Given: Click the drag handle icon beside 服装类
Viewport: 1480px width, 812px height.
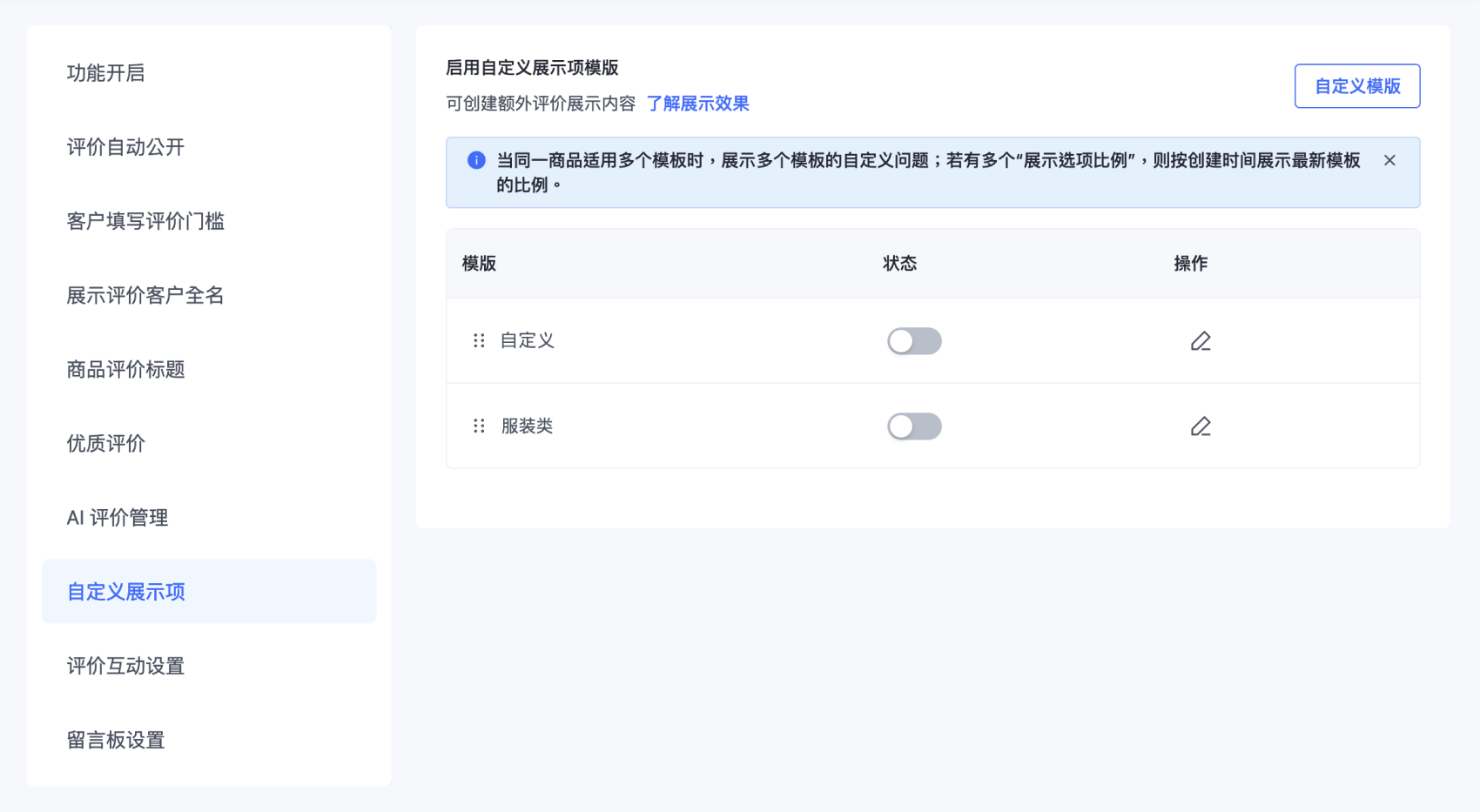Looking at the screenshot, I should click(479, 426).
